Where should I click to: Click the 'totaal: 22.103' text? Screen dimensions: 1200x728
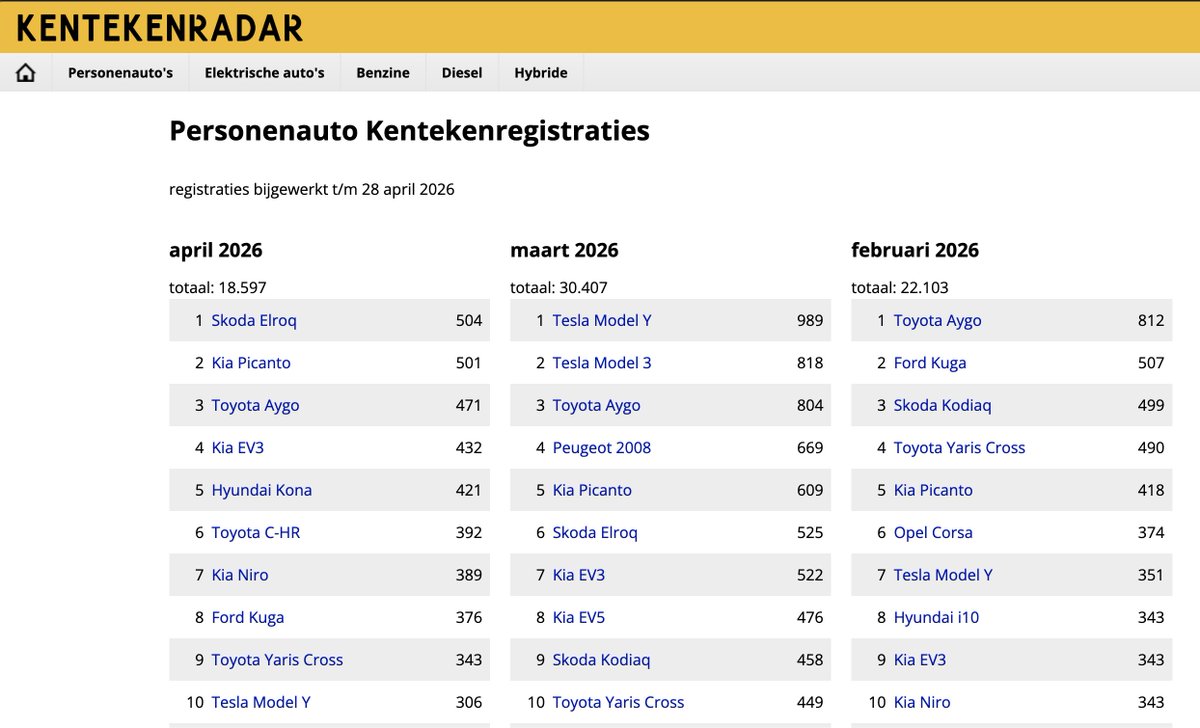tap(900, 288)
